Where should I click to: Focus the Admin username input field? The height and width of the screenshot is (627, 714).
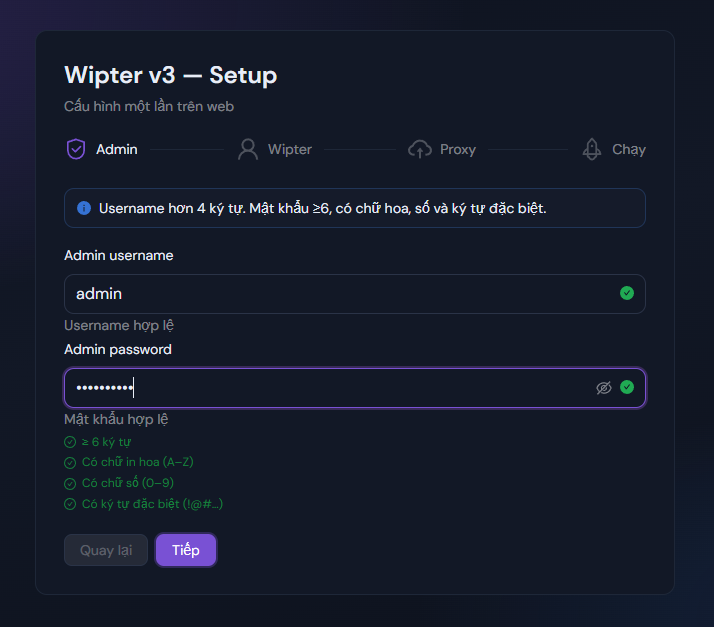click(x=355, y=294)
